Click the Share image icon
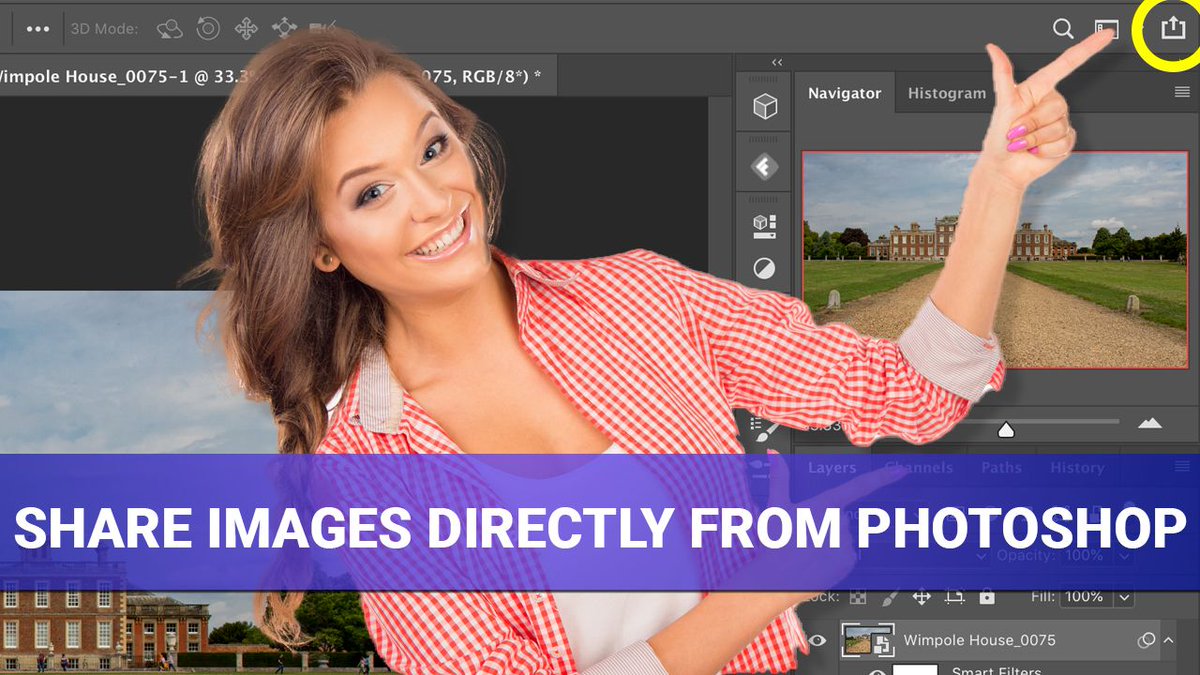Screen dimensions: 1200x675 (x=1171, y=28)
